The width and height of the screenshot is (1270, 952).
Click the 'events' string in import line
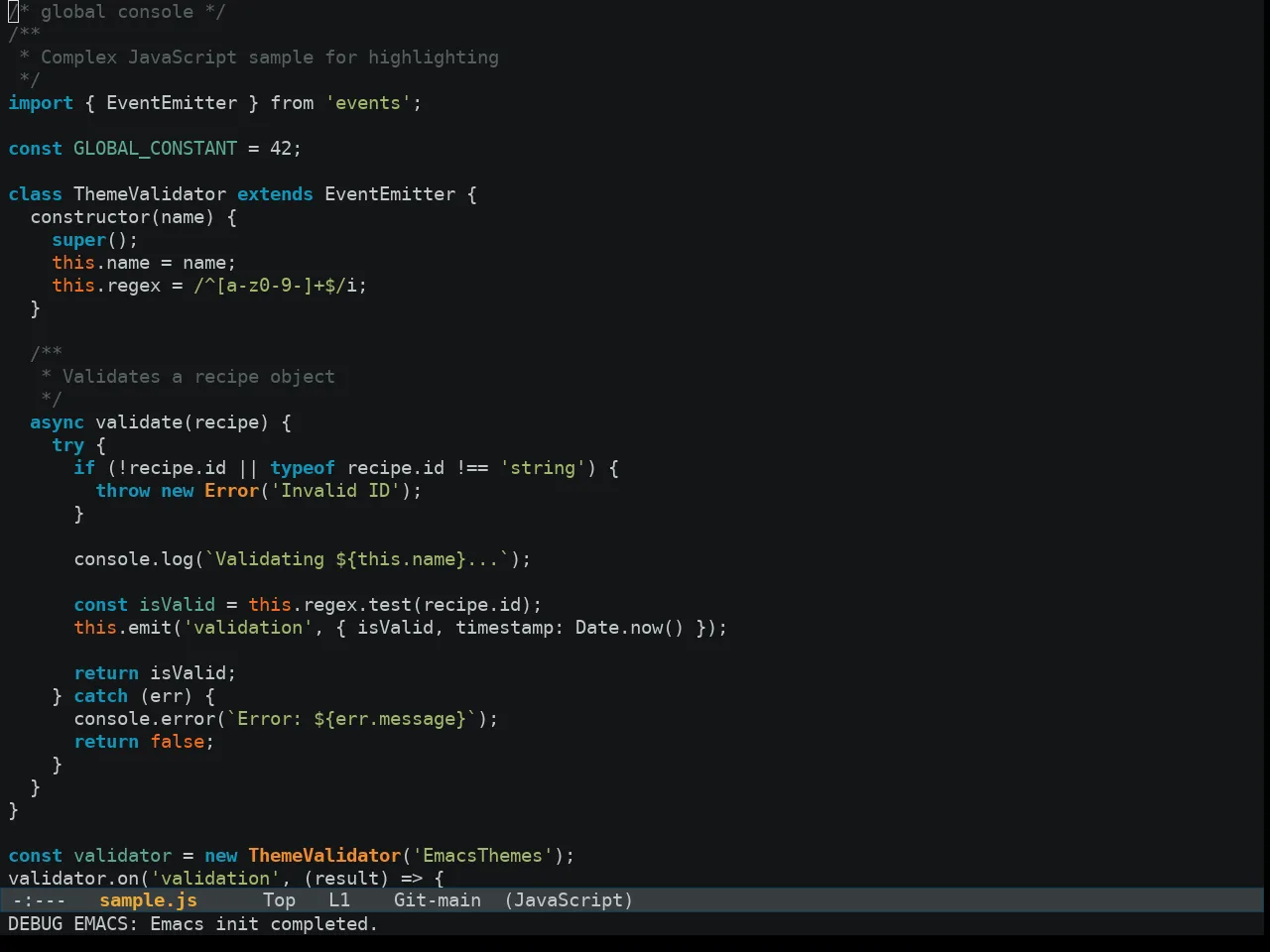pos(368,103)
